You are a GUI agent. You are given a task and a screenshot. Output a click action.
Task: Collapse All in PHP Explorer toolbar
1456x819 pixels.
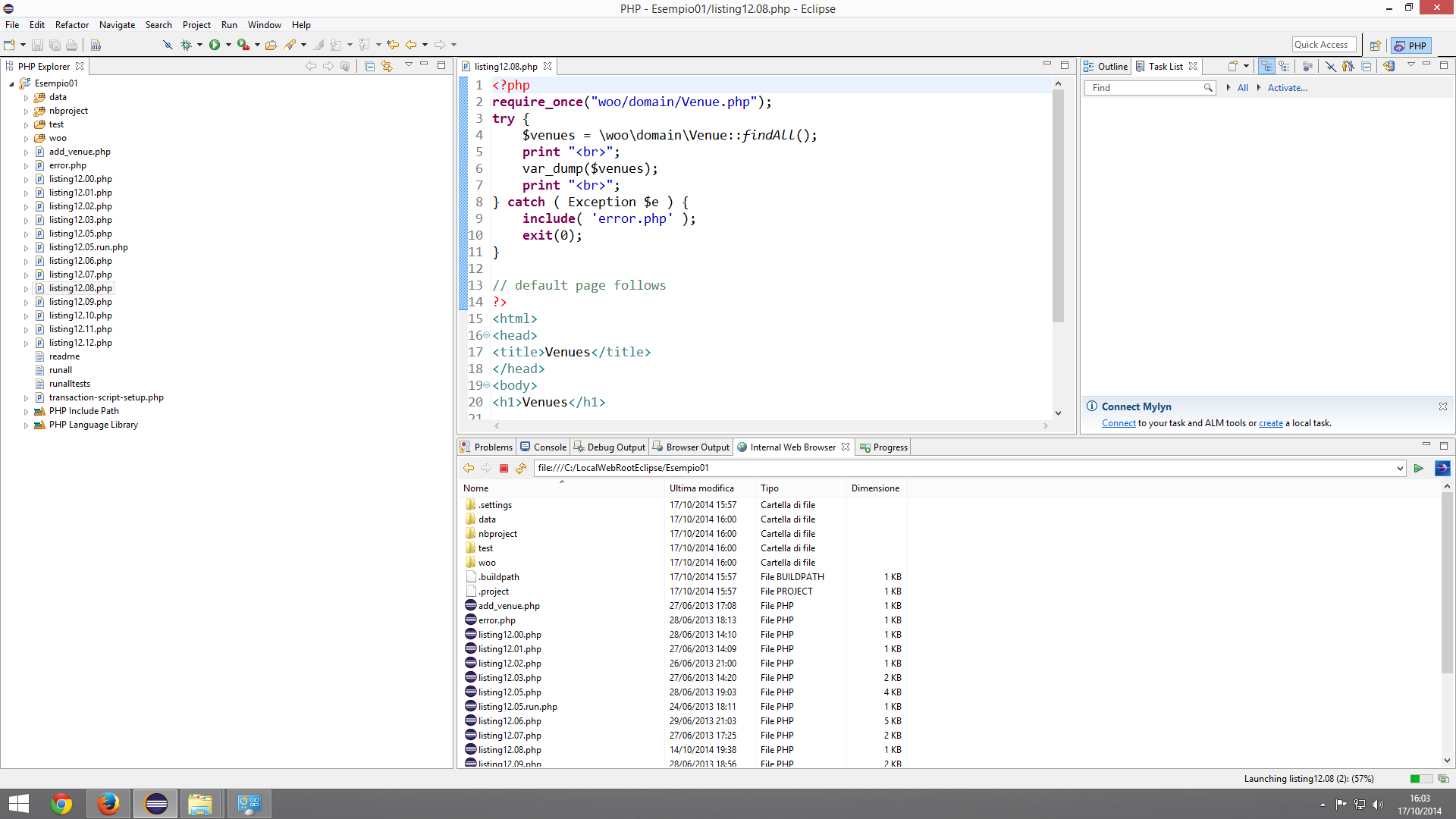369,67
